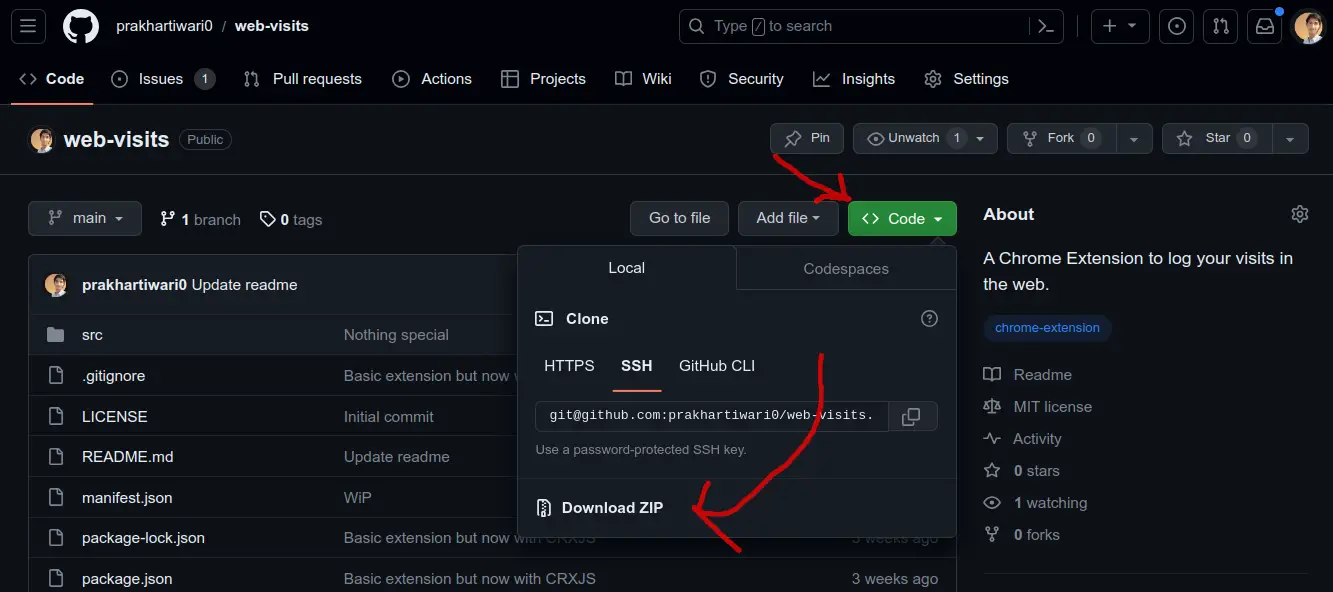The height and width of the screenshot is (592, 1333).
Task: Open the MIT license link
Action: (1038, 407)
